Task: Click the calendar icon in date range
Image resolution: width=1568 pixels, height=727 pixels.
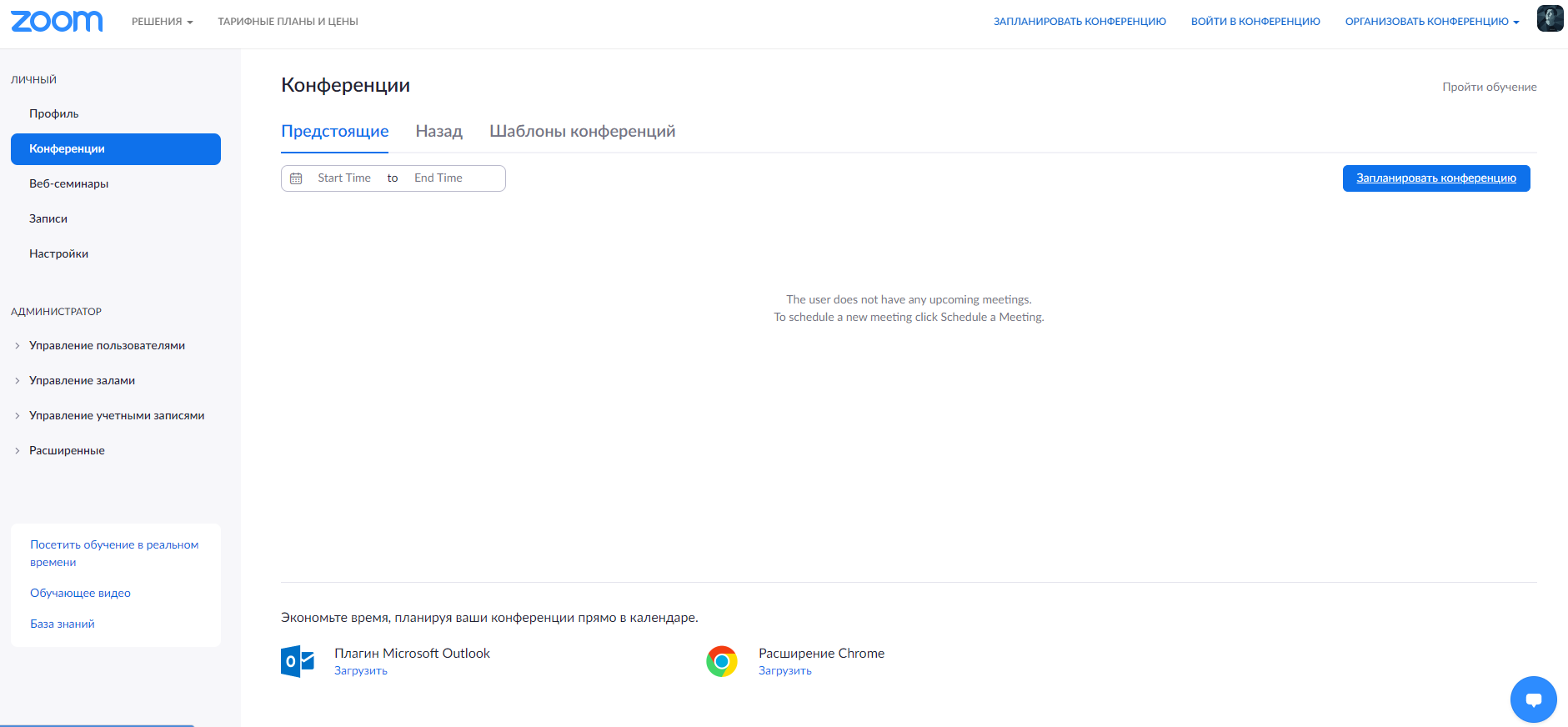Action: pyautogui.click(x=296, y=178)
